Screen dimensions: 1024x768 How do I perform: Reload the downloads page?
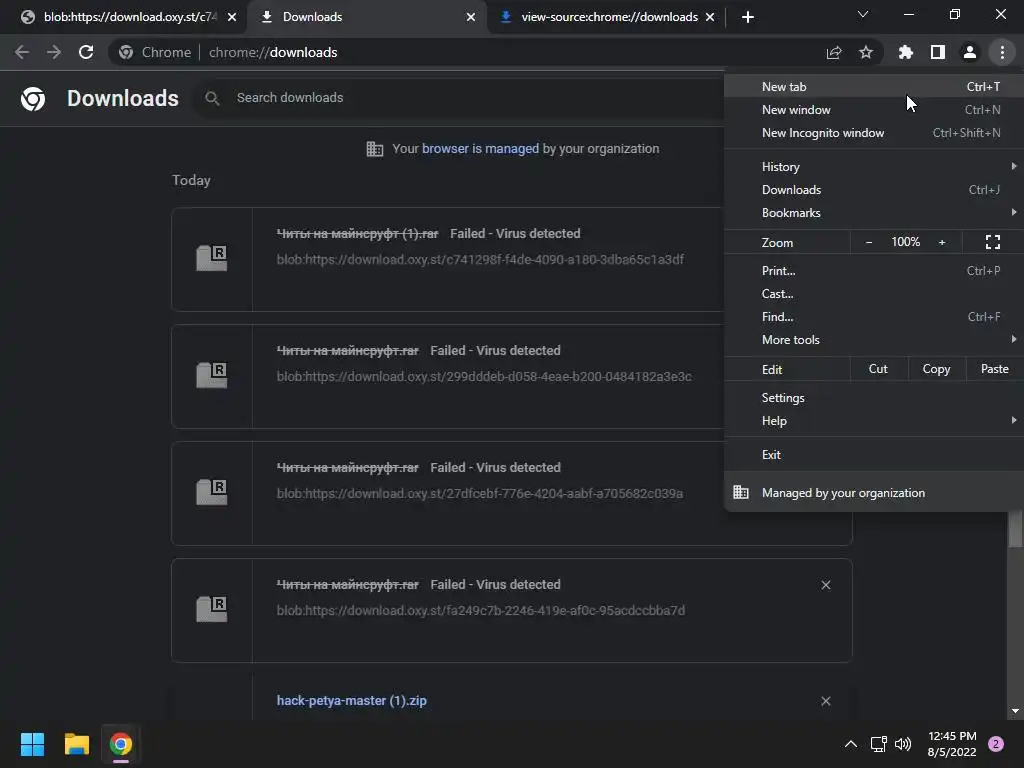86,52
